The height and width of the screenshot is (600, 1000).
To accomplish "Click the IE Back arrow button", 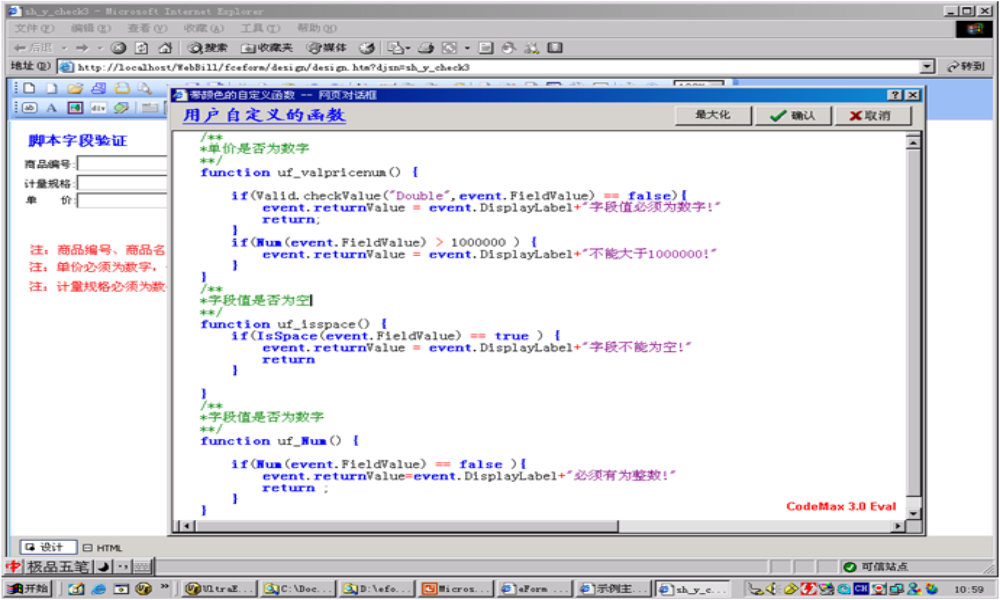I will click(x=33, y=48).
